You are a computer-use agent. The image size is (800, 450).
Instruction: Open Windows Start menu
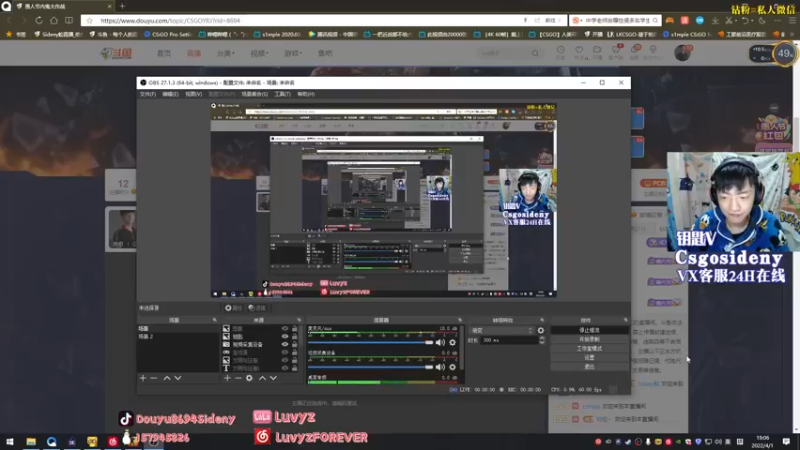pyautogui.click(x=10, y=441)
